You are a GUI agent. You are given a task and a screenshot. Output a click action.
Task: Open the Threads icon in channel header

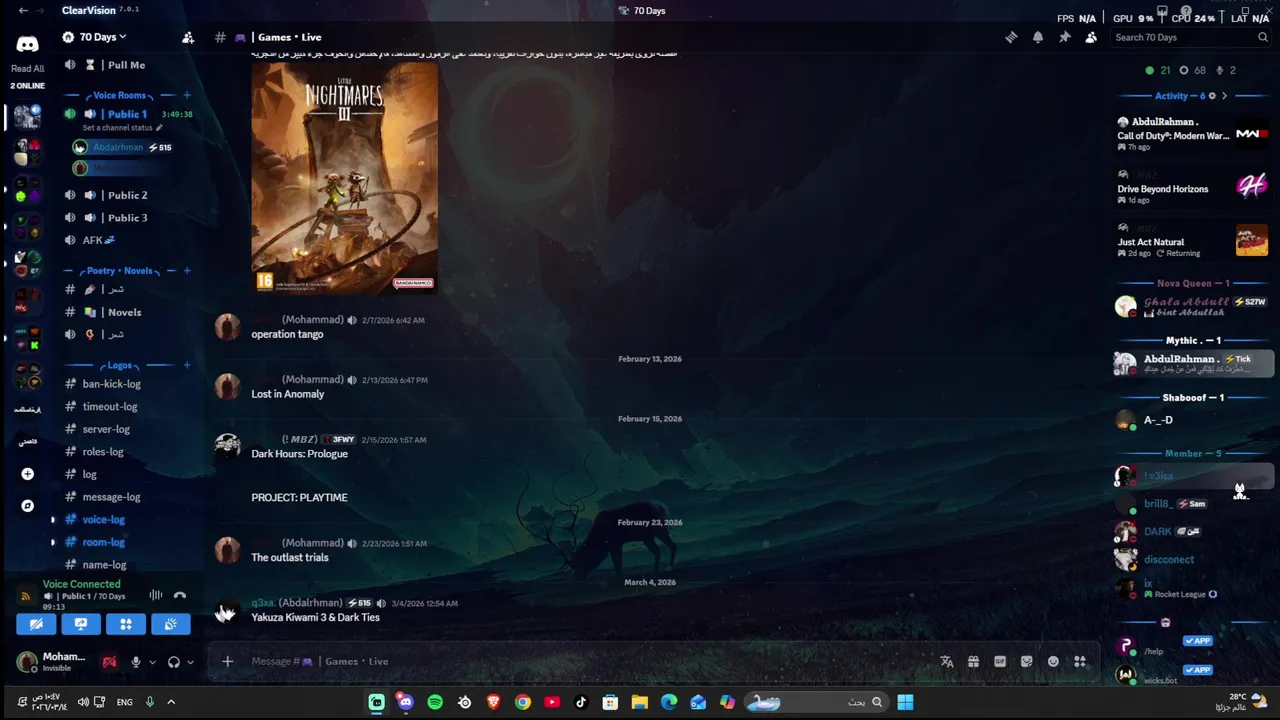point(1011,37)
